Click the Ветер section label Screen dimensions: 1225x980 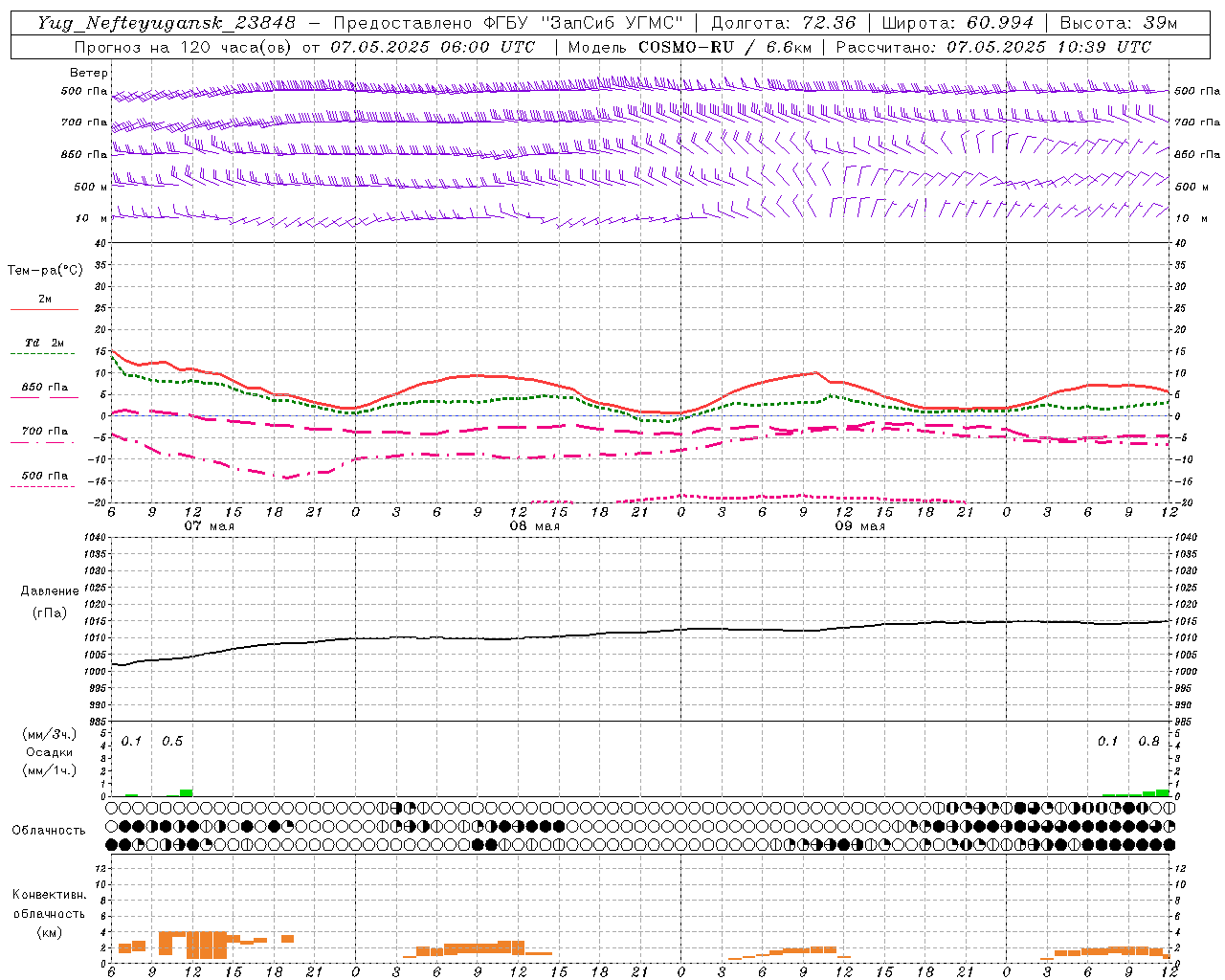89,73
